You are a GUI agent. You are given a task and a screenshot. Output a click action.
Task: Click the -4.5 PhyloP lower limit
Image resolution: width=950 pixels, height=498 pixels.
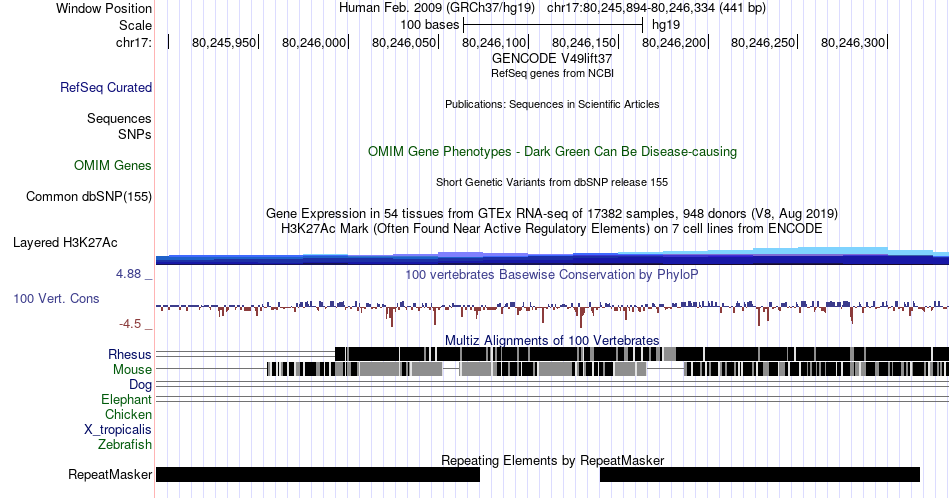130,324
